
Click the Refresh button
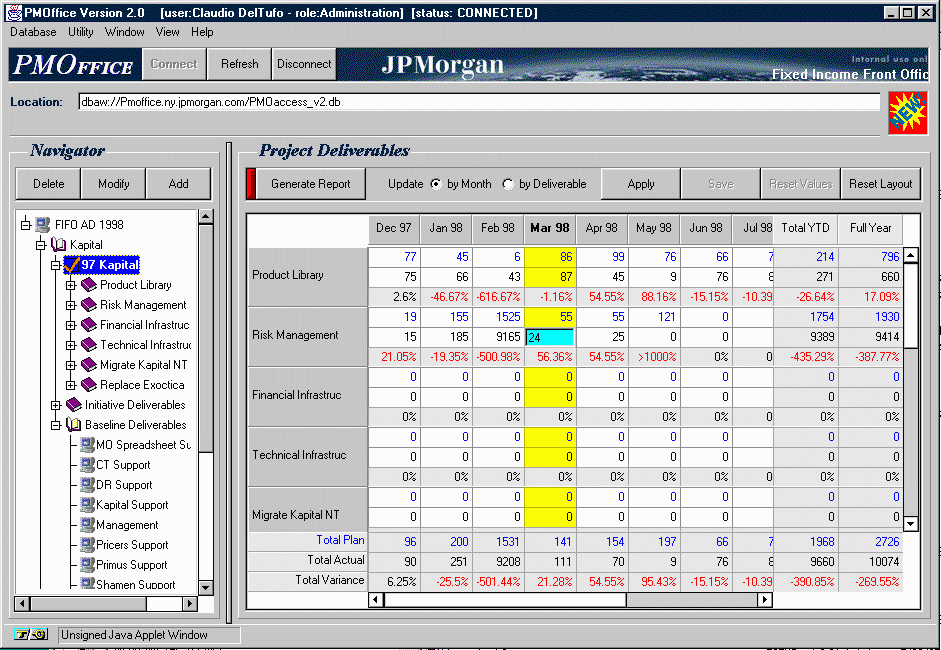[x=239, y=64]
